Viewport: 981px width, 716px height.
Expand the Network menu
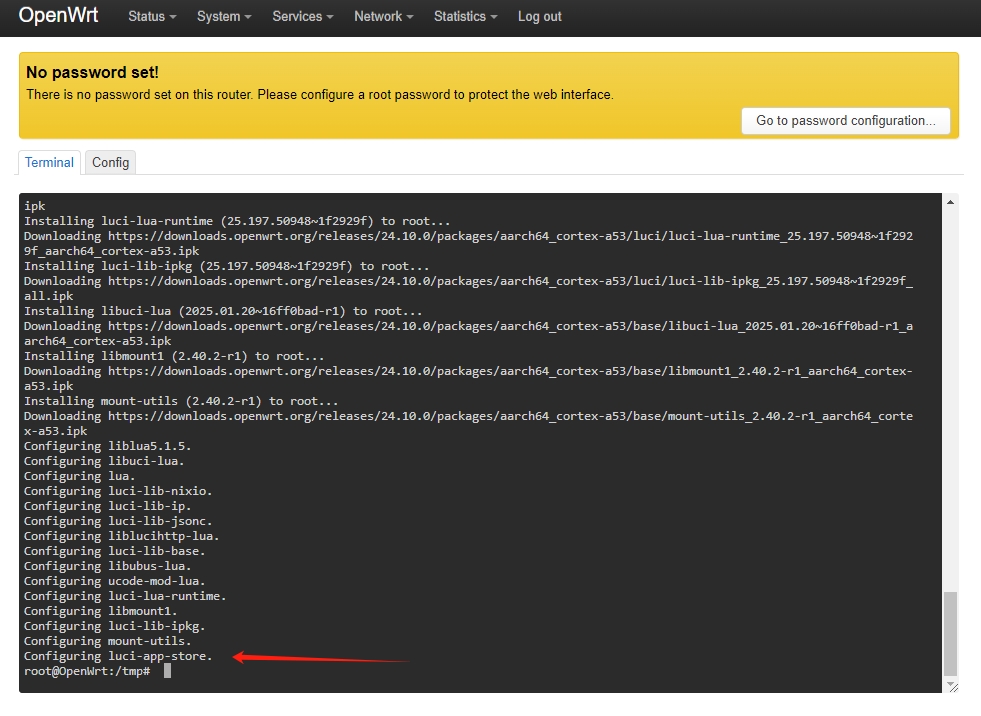384,17
